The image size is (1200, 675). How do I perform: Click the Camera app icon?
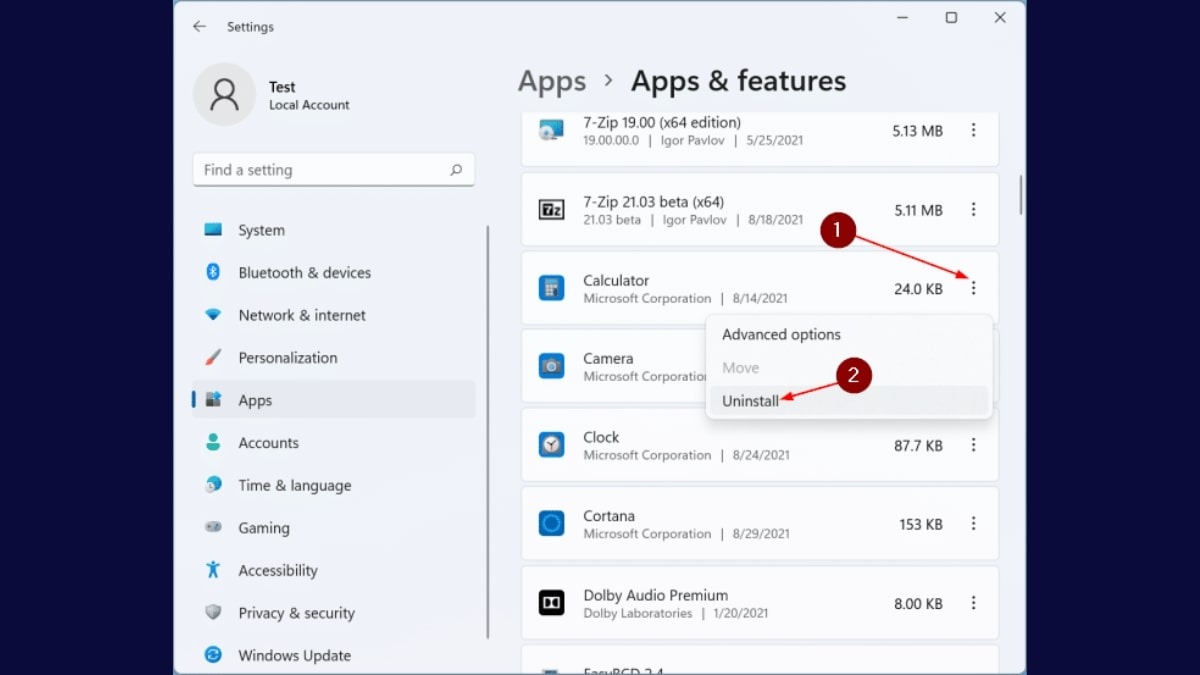pos(551,366)
